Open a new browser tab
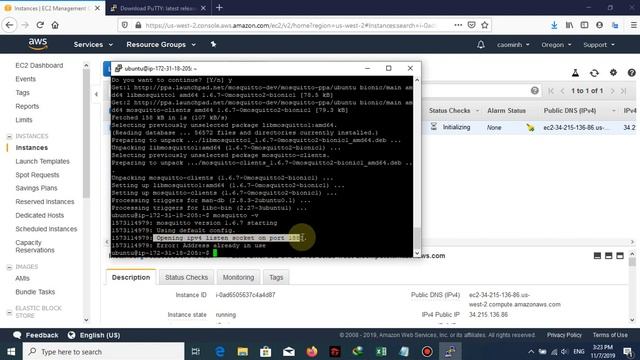 coord(219,8)
